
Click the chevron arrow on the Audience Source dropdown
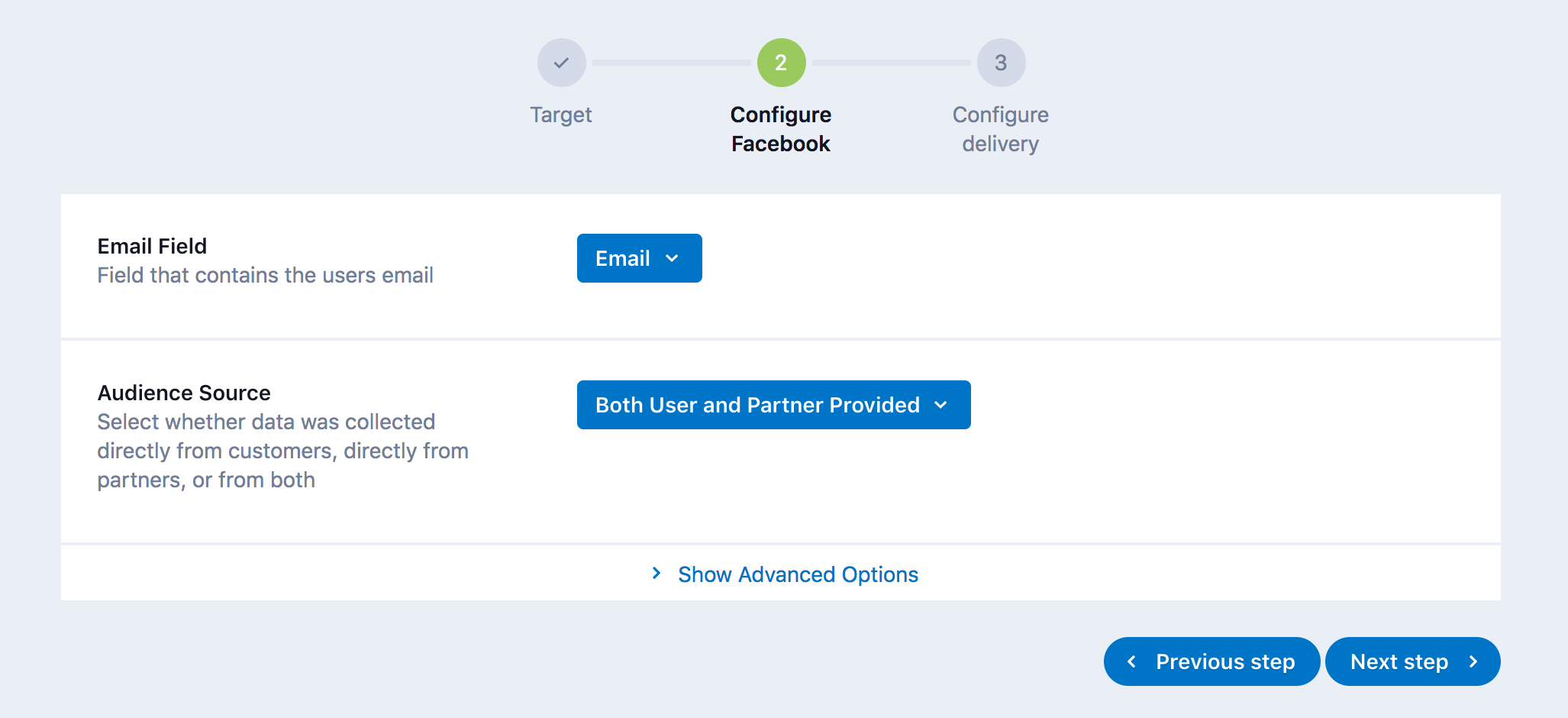coord(941,405)
